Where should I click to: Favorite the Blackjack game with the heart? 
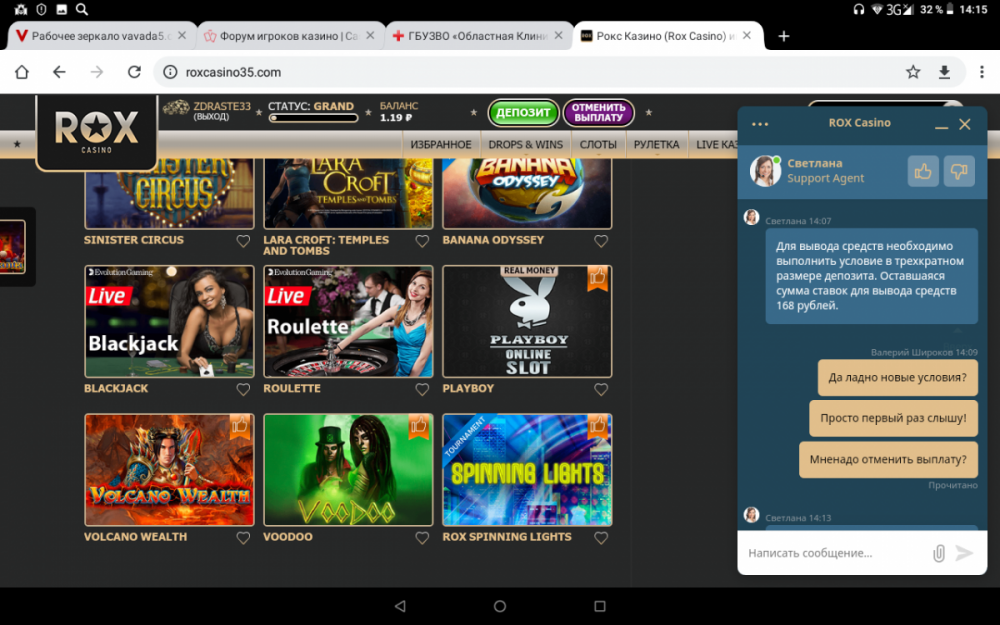243,389
